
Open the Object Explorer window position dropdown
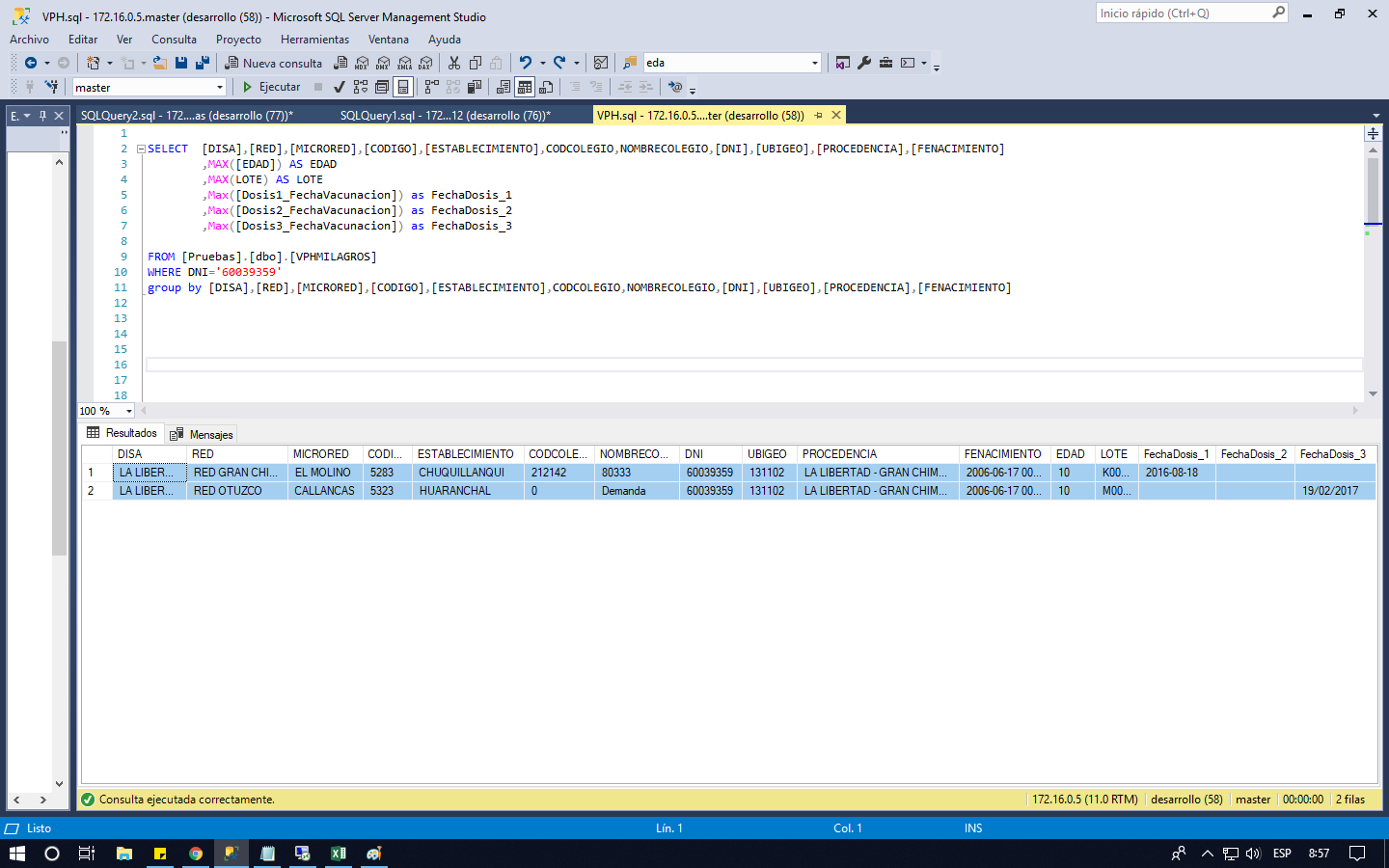(27, 116)
